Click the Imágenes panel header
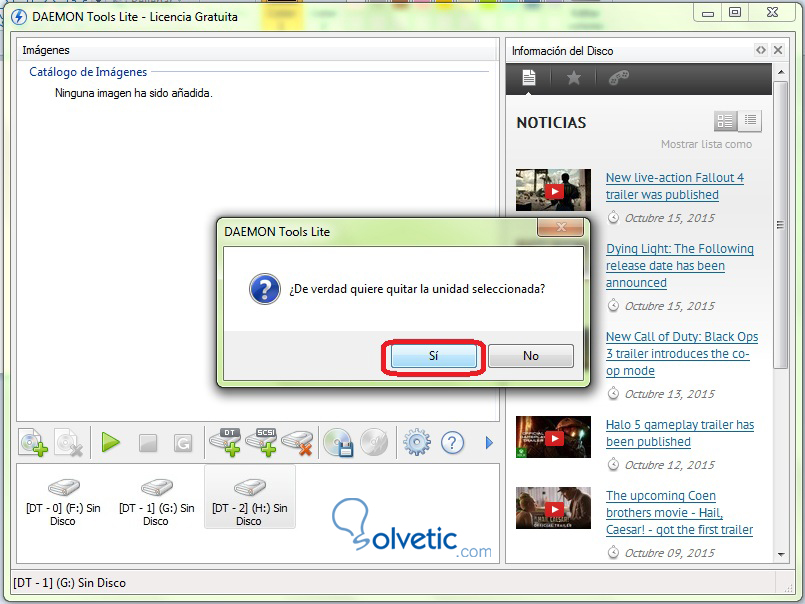 [258, 50]
